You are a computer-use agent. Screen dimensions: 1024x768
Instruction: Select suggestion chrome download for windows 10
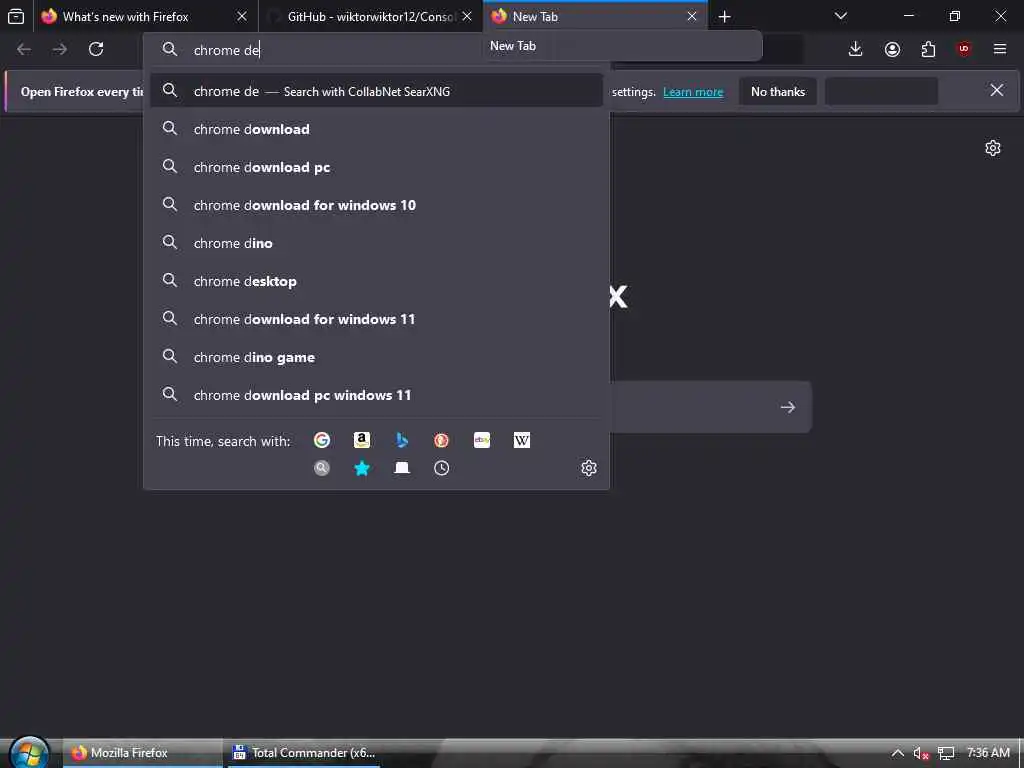pyautogui.click(x=376, y=205)
